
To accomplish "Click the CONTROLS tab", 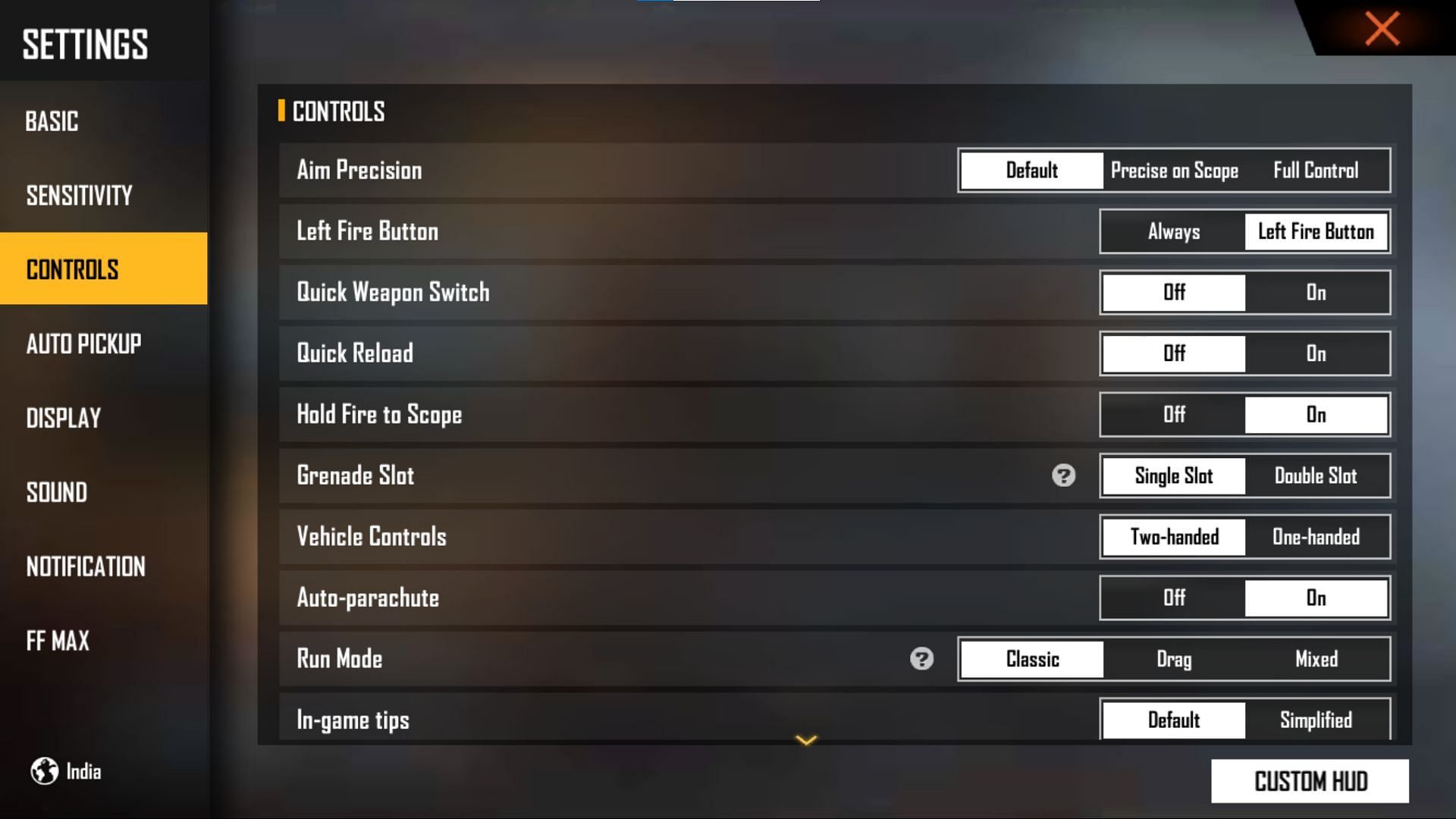I will [x=103, y=268].
